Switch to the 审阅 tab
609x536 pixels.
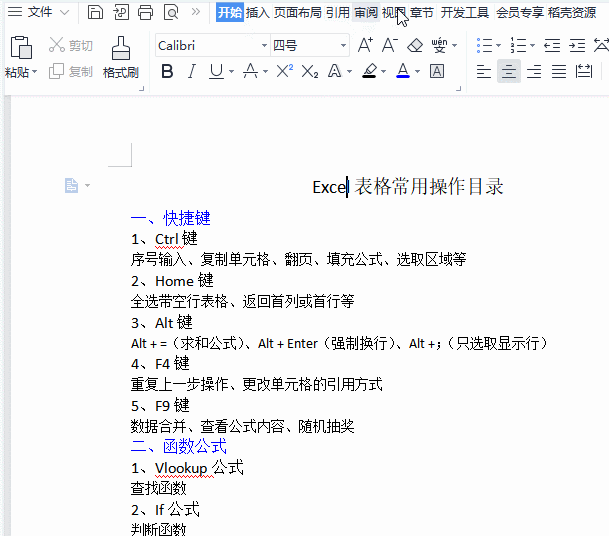[366, 12]
